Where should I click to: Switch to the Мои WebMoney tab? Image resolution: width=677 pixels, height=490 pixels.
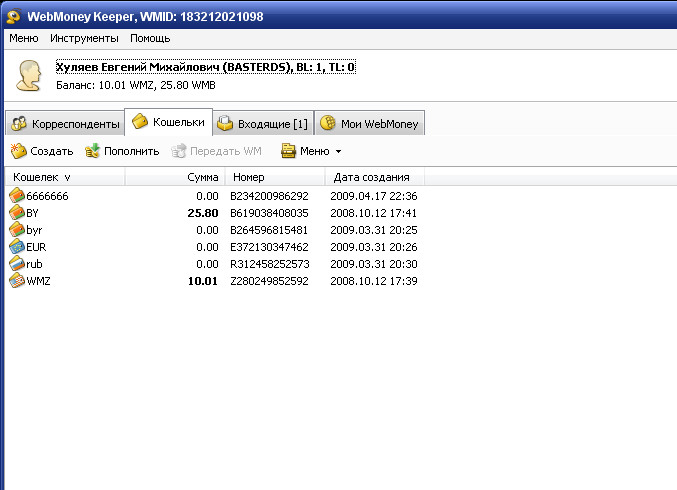click(x=370, y=123)
